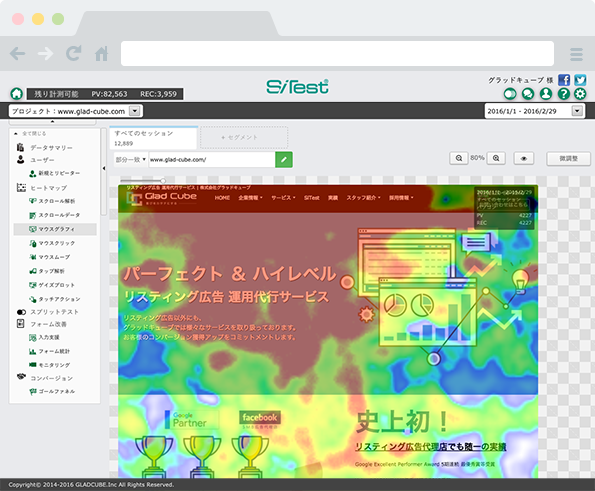This screenshot has height=491, width=595.
Task: Open the help question mark icon
Action: pos(564,94)
